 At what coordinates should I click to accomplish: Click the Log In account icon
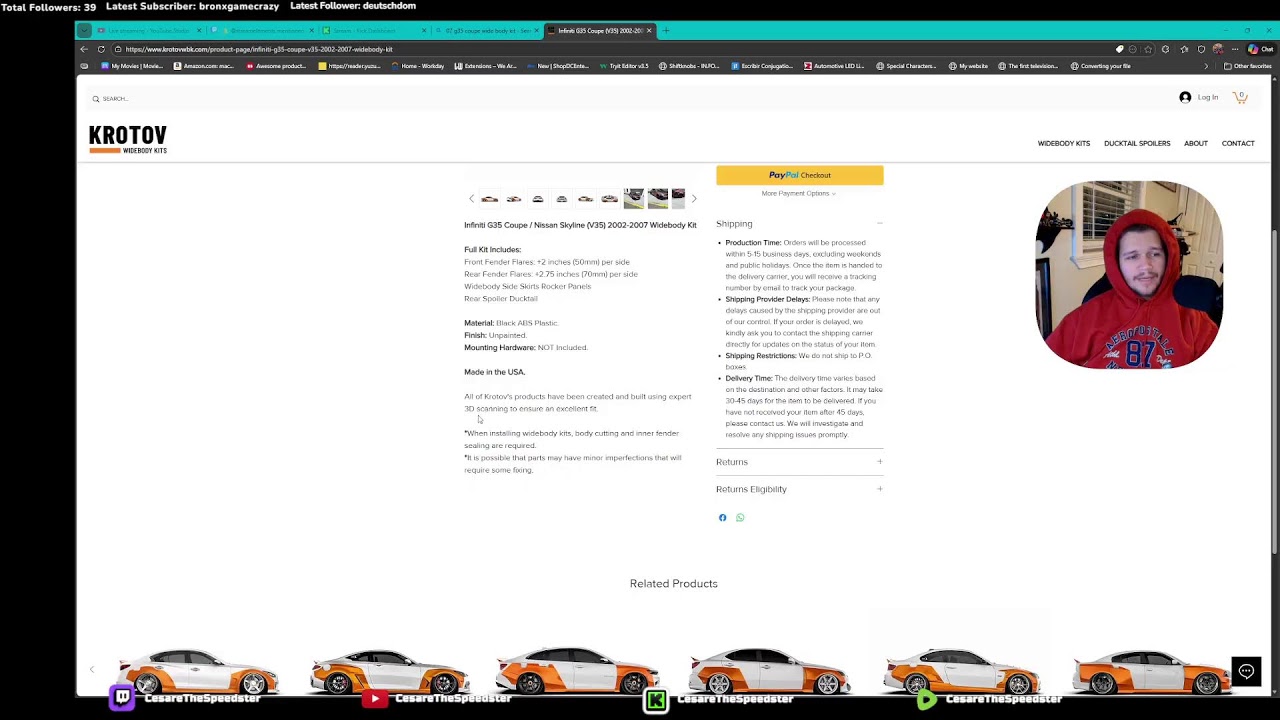coord(1185,98)
